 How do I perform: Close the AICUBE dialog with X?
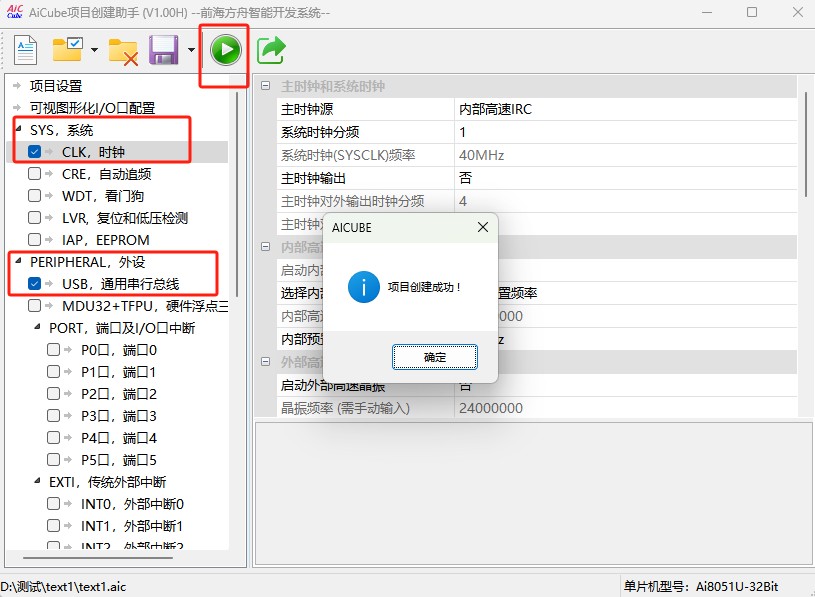[x=483, y=227]
